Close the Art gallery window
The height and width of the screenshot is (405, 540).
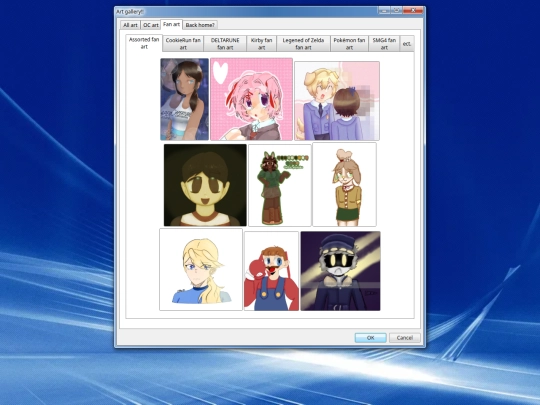coord(413,10)
